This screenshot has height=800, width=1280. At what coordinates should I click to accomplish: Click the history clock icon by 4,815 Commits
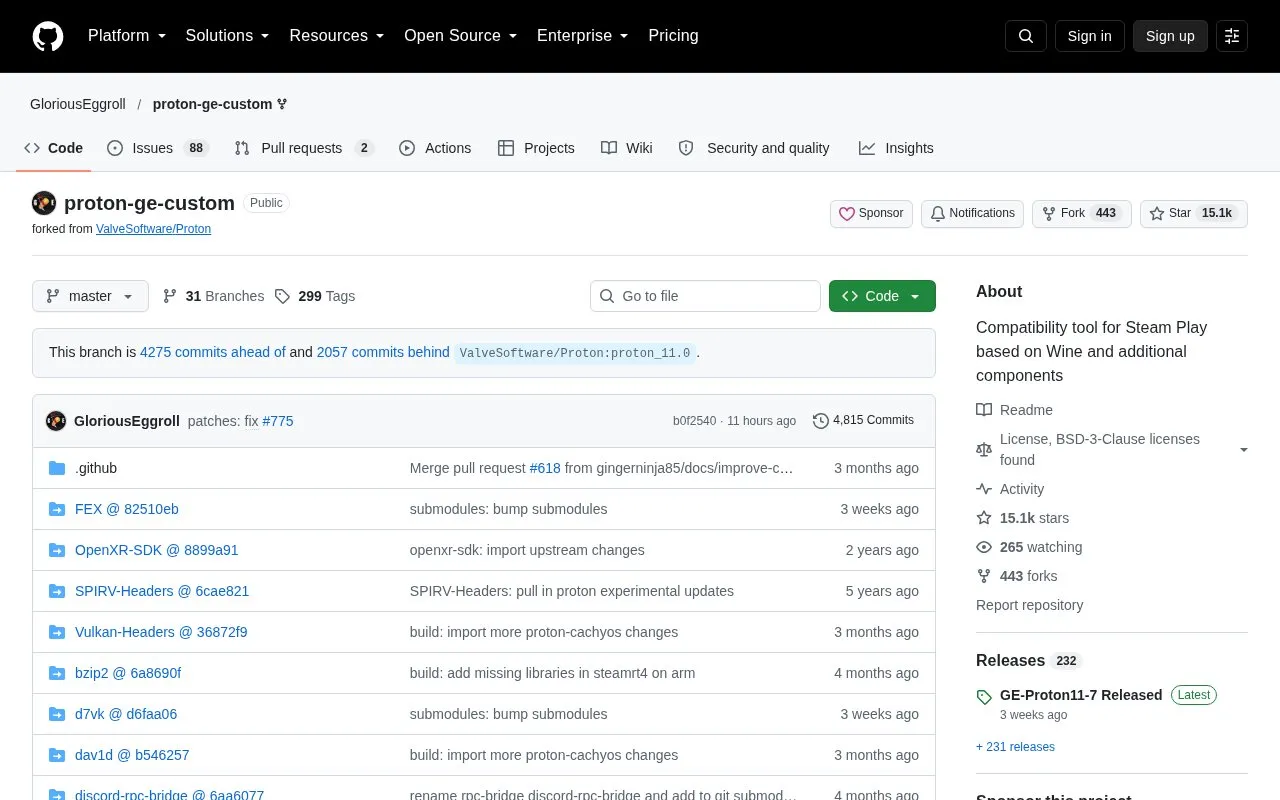coord(821,421)
